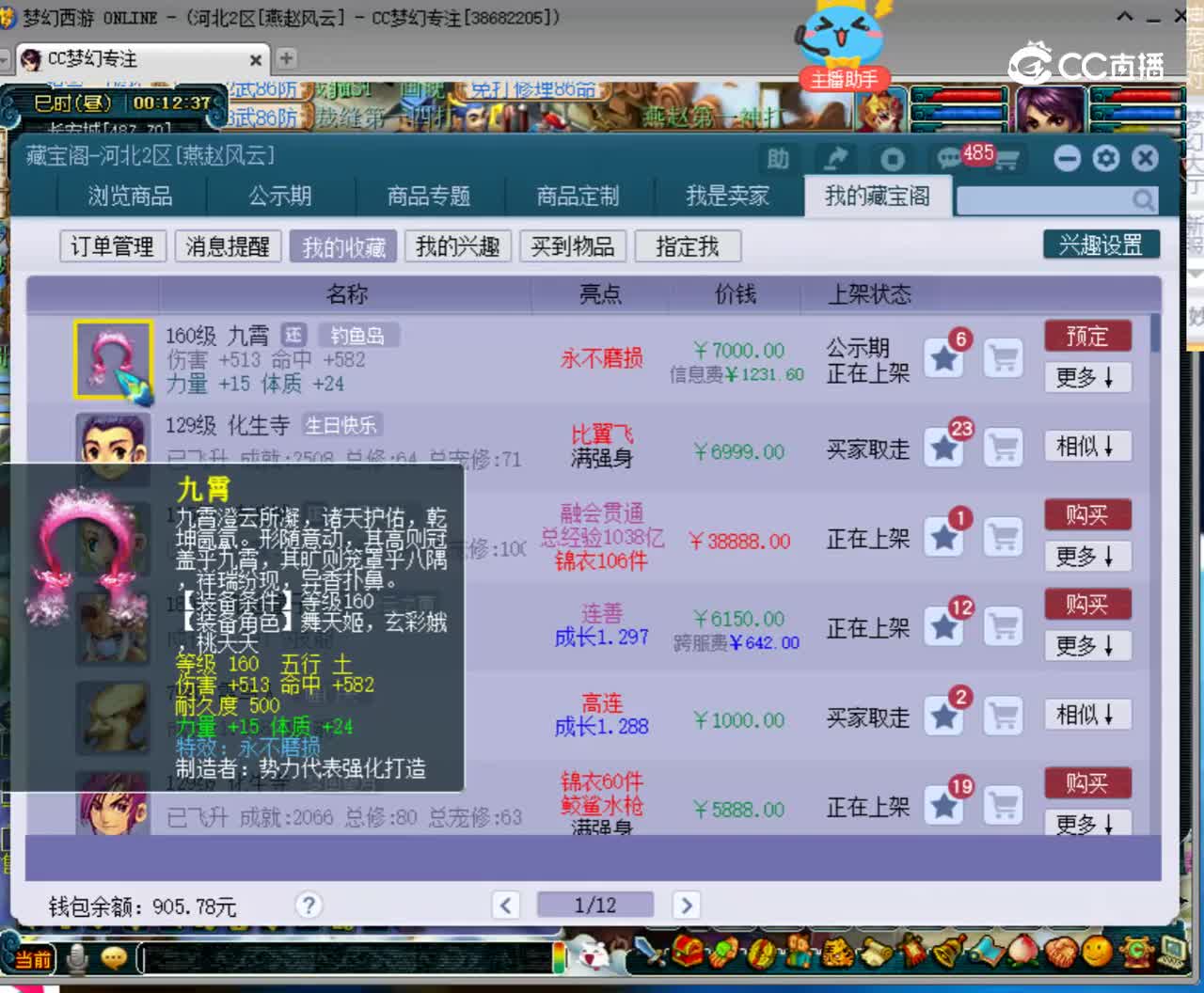Expand 更多 menu for ¥38888.00 row
The image size is (1204, 993).
pos(1087,557)
